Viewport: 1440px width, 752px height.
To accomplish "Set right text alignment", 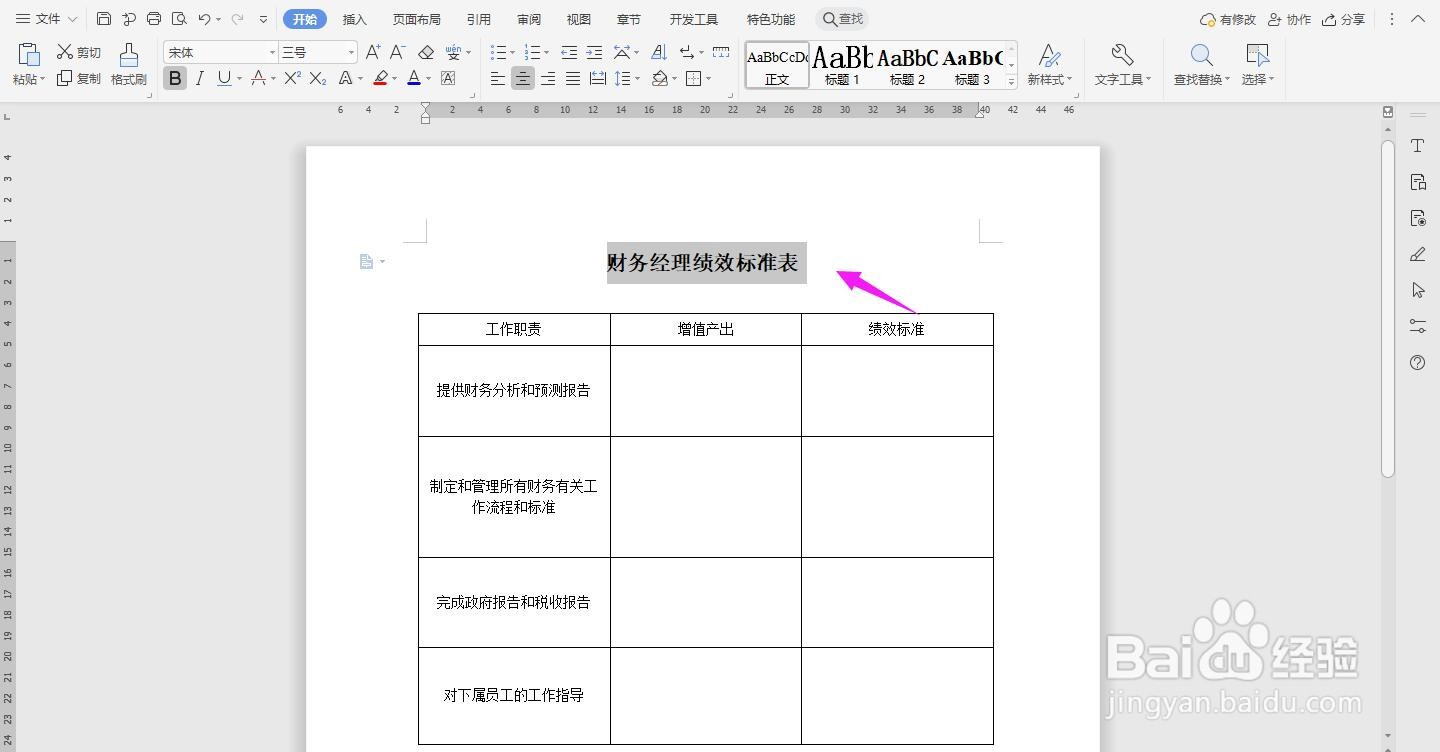I will pos(548,78).
